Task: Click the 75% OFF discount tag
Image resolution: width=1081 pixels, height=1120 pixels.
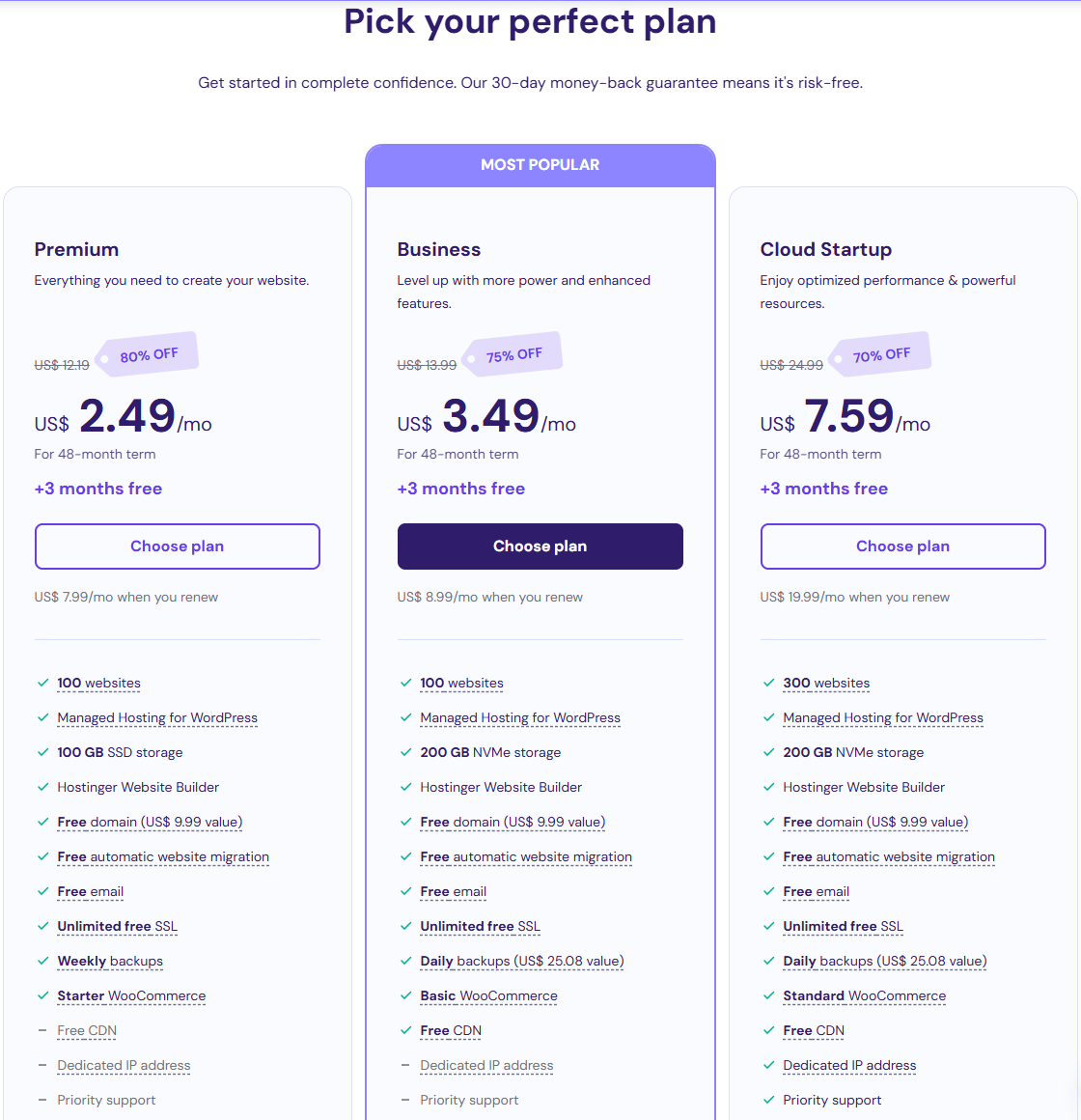Action: pos(513,354)
